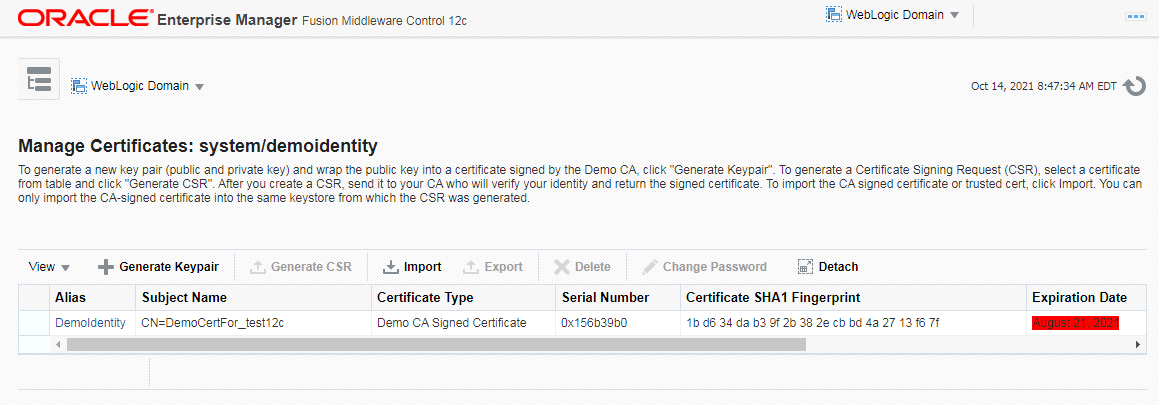Screen dimensions: 1159x405
Task: Open the top-right ellipsis menu
Action: [1135, 17]
